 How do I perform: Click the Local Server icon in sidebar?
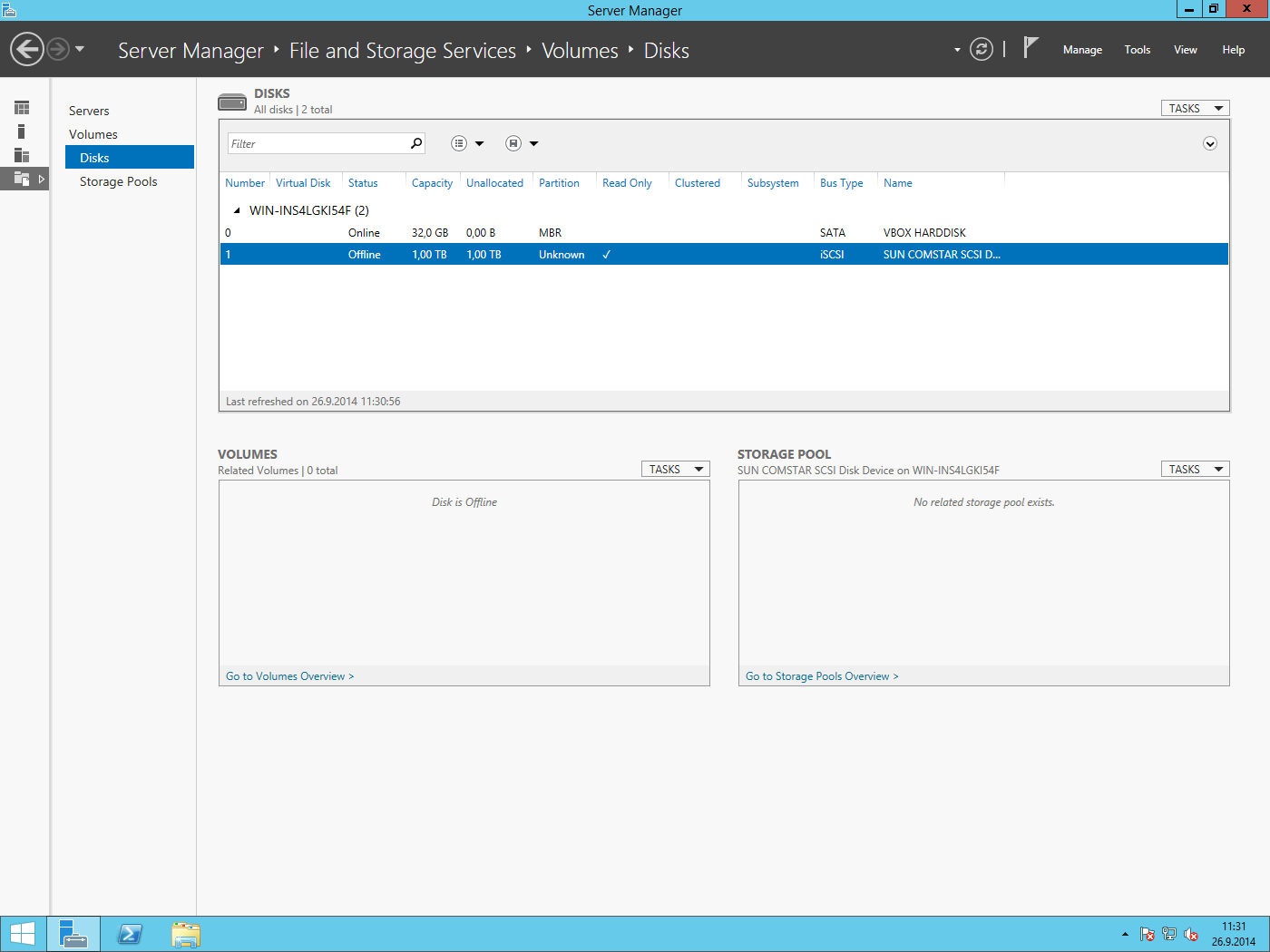[x=22, y=131]
